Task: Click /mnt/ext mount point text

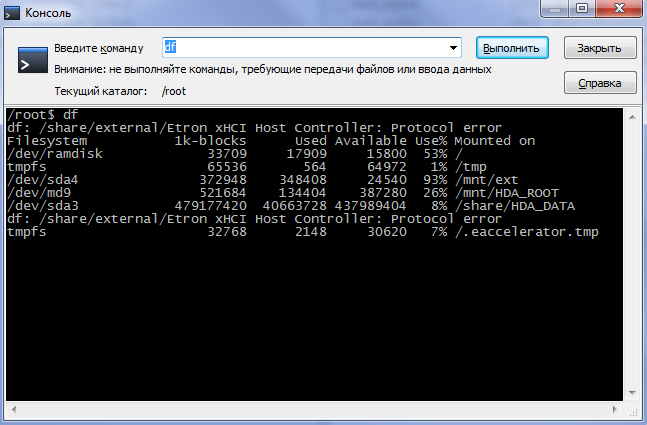Action: tap(486, 180)
